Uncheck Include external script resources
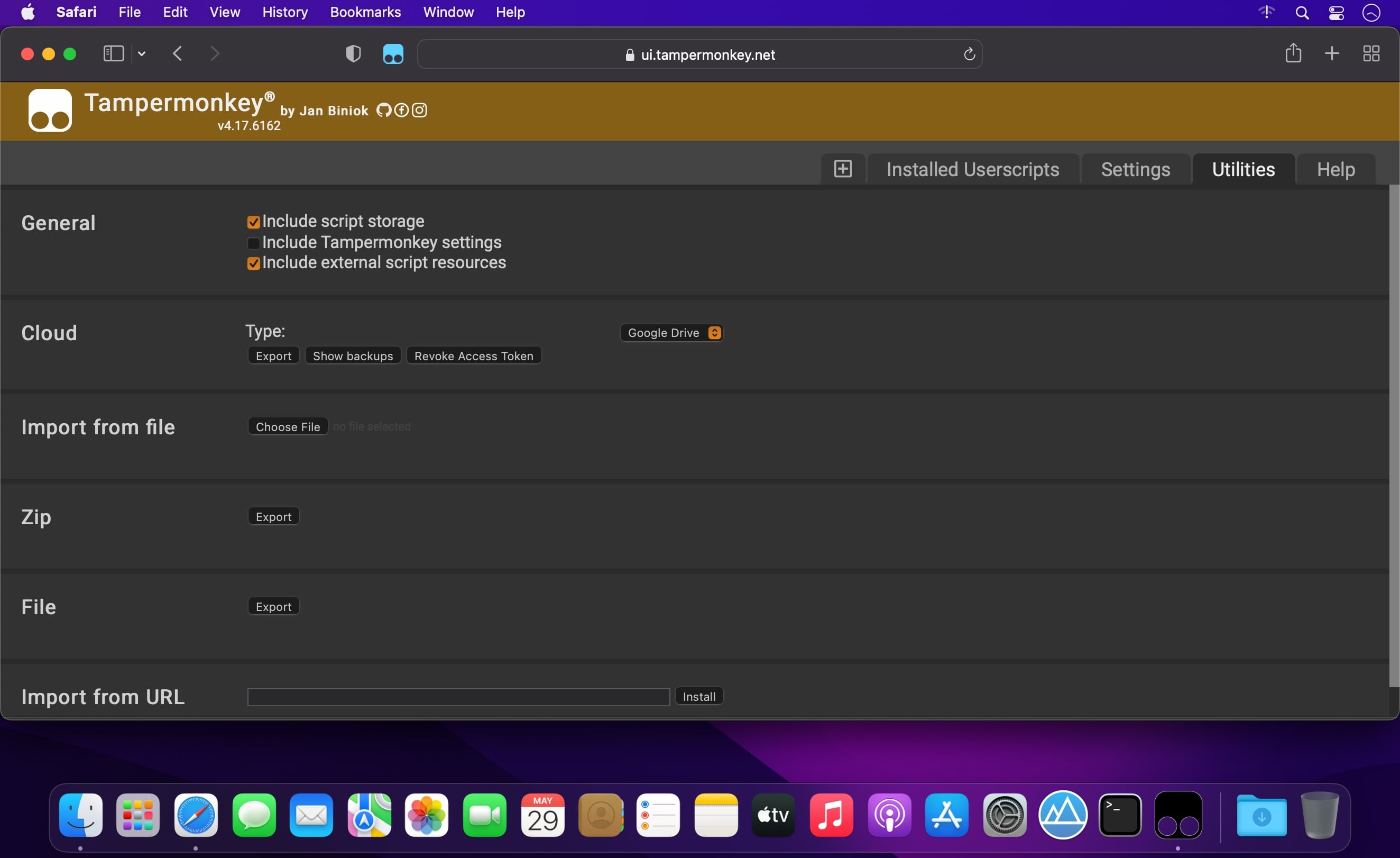This screenshot has height=858, width=1400. pos(253,263)
